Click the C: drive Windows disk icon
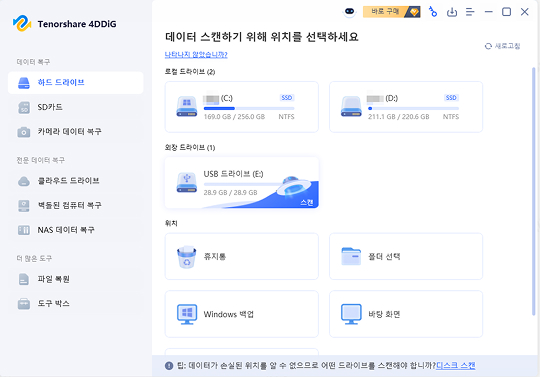This screenshot has width=540, height=377. pos(187,106)
